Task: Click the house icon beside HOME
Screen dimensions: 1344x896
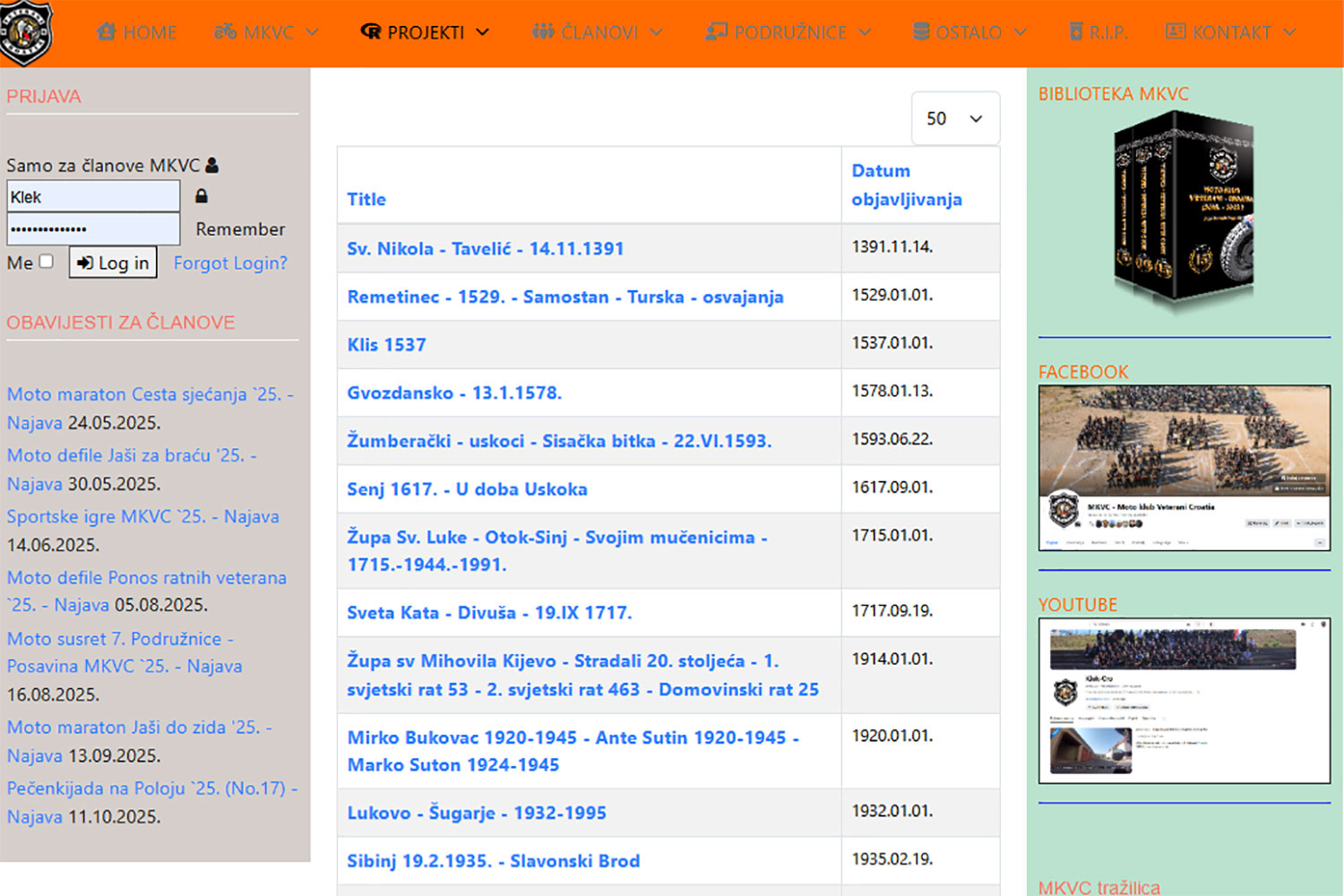Action: click(x=107, y=32)
